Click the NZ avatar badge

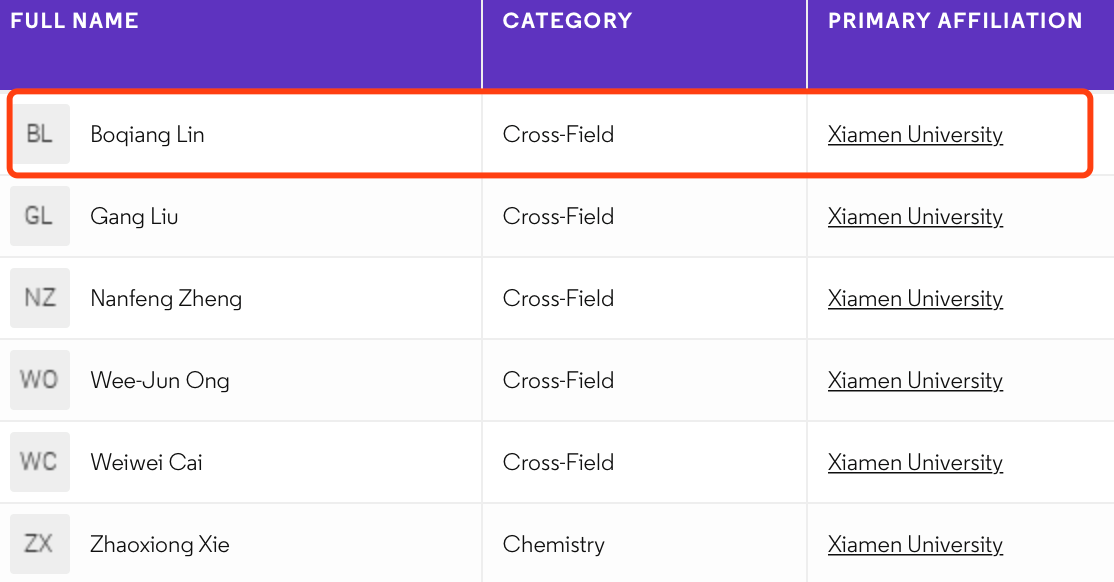pos(40,298)
